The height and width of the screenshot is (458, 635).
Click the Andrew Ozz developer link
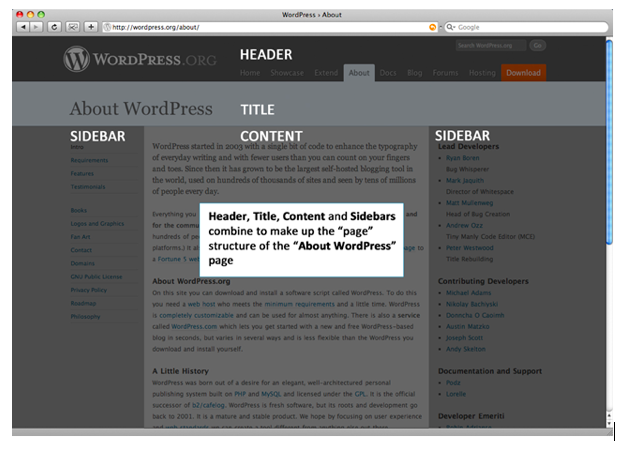click(464, 225)
